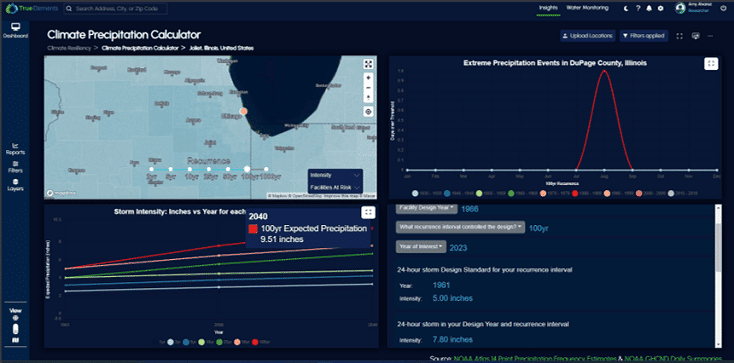
Task: Select the Insights tab
Action: pos(547,8)
